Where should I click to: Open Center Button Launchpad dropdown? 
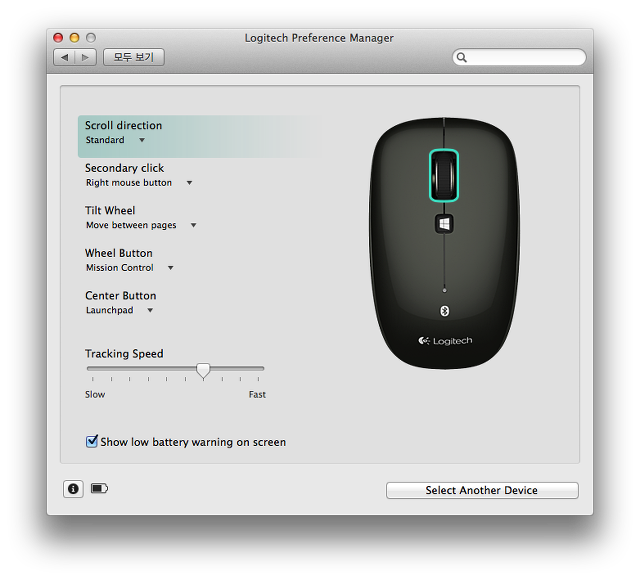click(120, 310)
